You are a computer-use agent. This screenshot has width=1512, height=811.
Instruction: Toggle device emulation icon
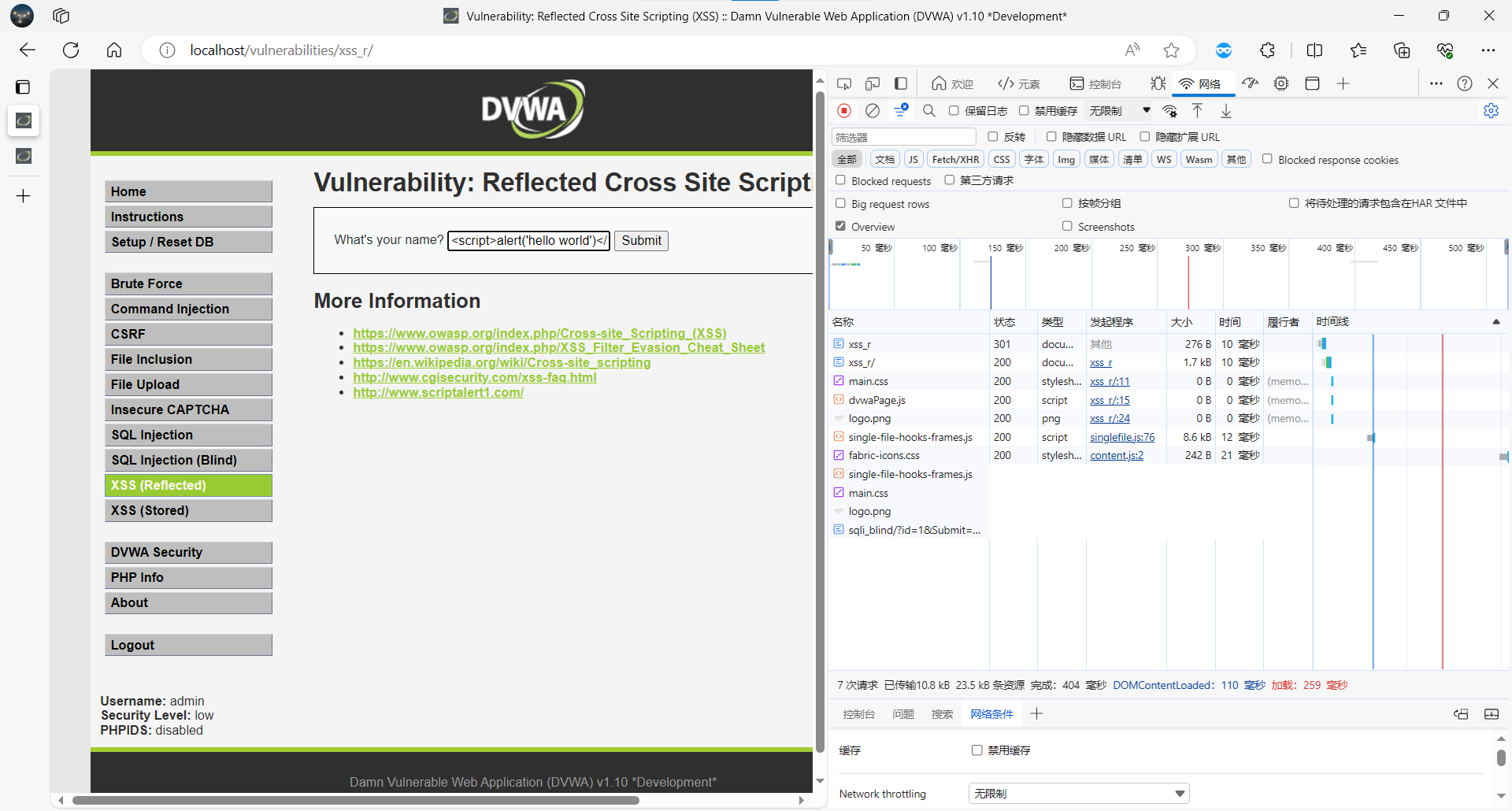pos(873,83)
